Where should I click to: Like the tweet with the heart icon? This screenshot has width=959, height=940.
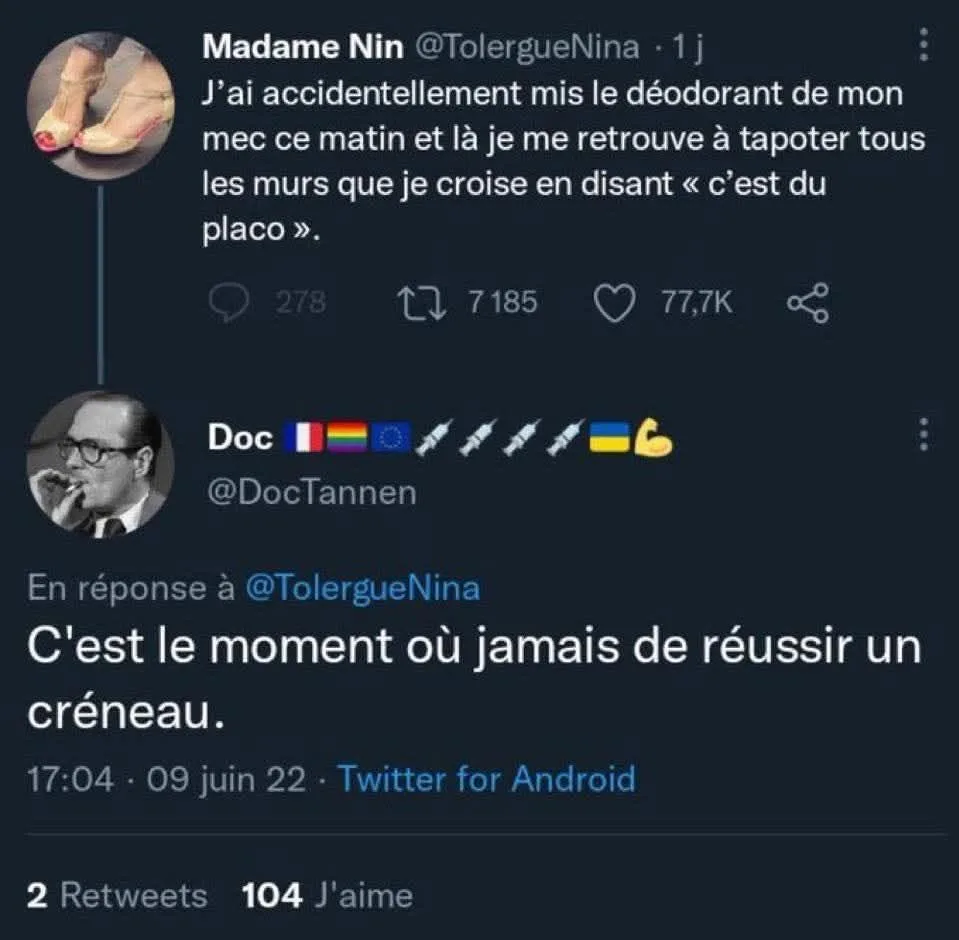(x=615, y=303)
